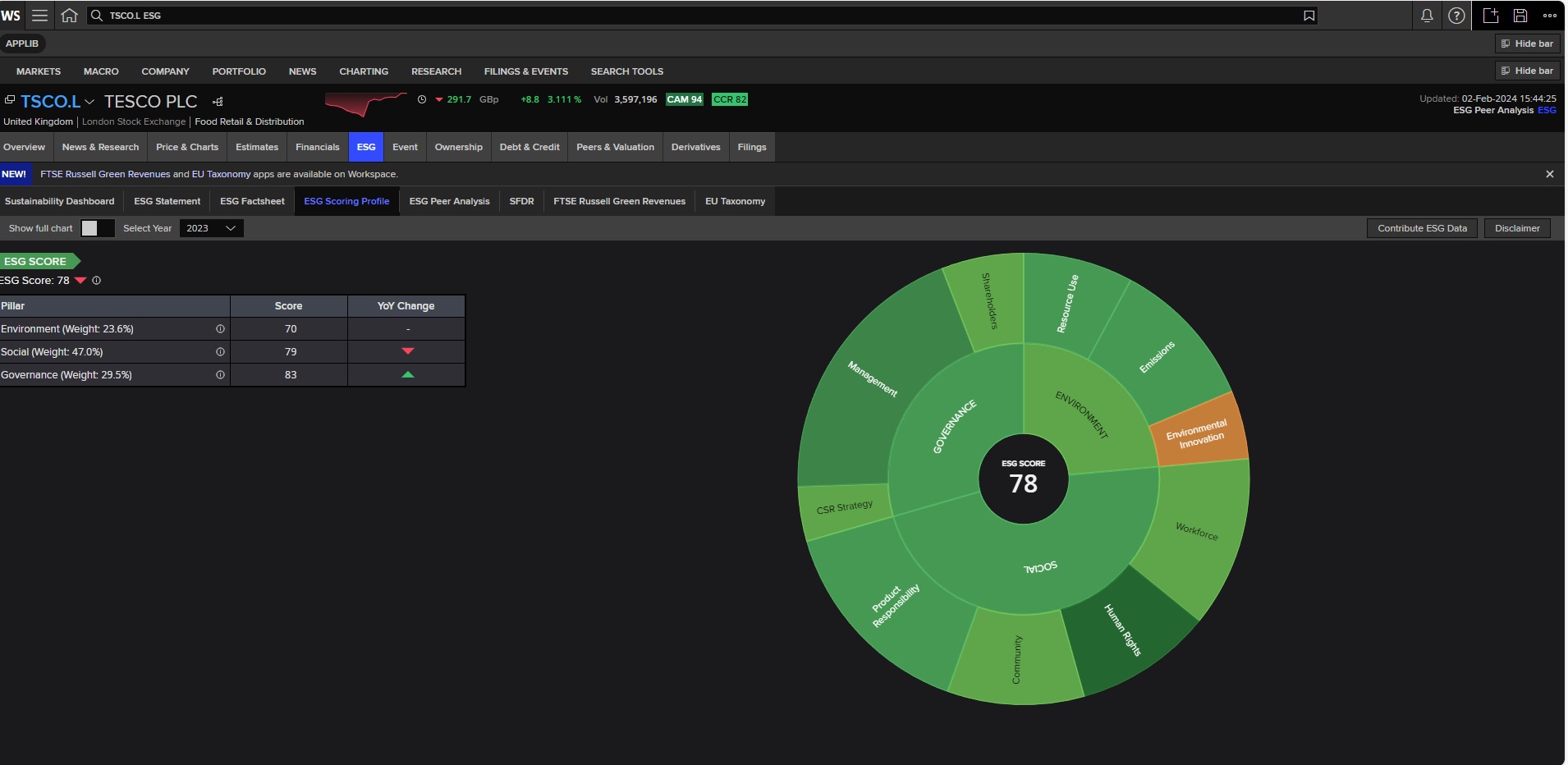Go to the Home icon
Viewport: 1568px width, 765px height.
click(x=70, y=15)
